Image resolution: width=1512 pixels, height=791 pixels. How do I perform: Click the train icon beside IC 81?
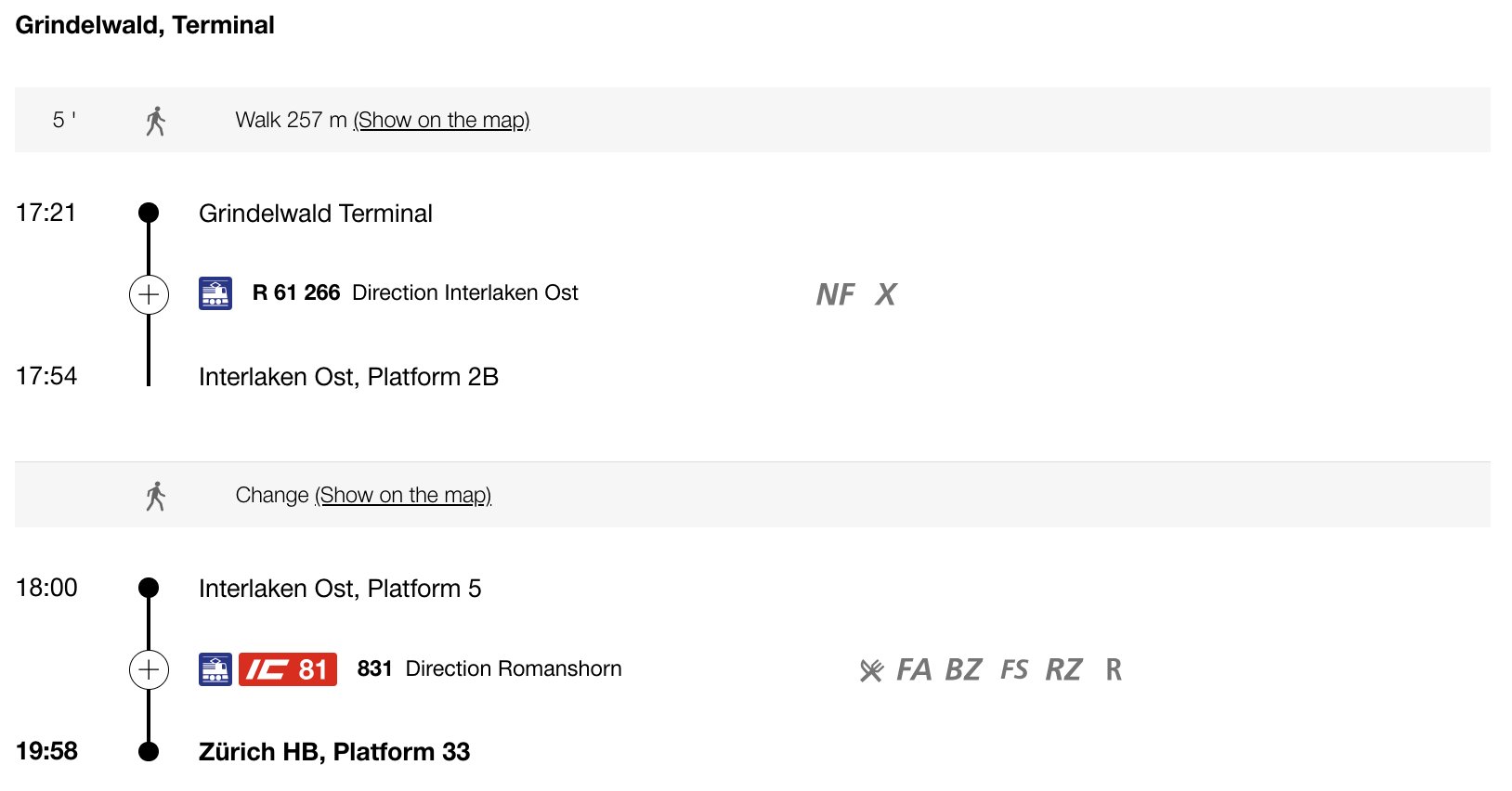215,669
